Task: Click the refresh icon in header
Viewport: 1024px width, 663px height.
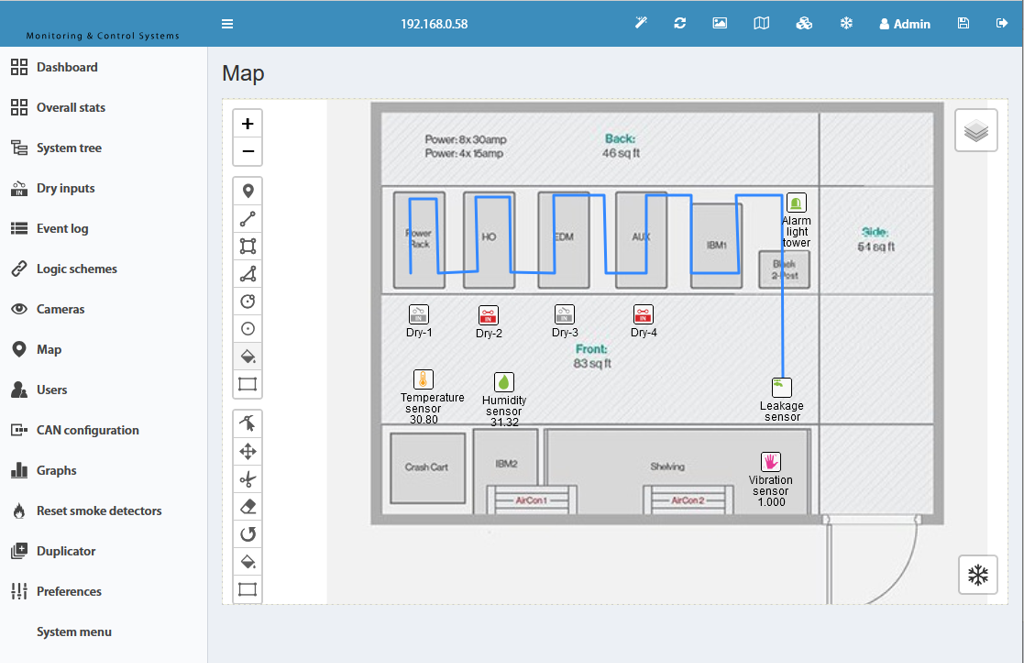Action: tap(680, 23)
